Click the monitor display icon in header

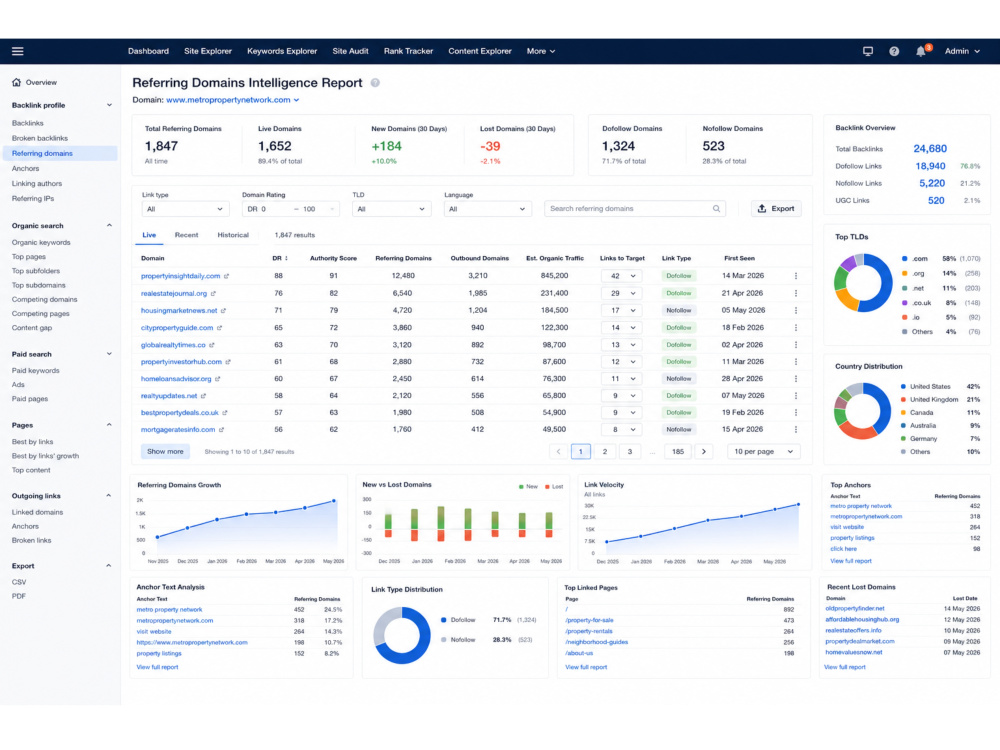[x=867, y=51]
